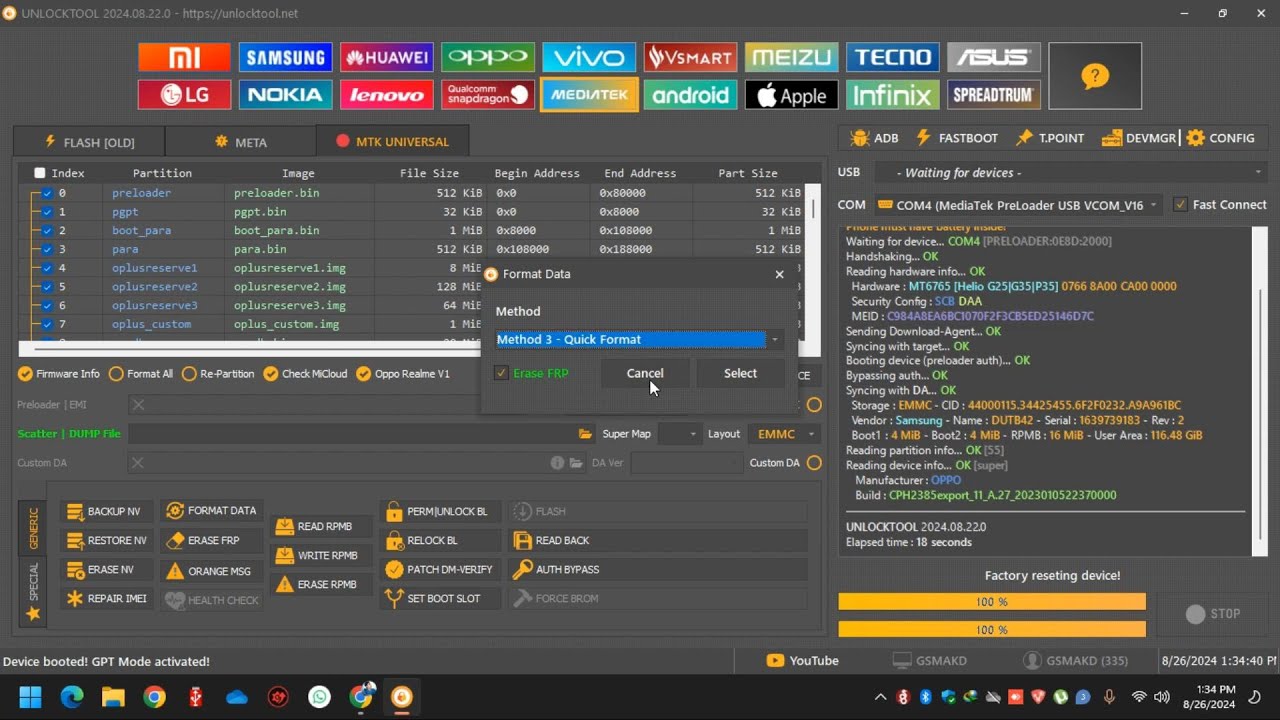Open WhatsApp from the taskbar
The height and width of the screenshot is (720, 1280).
point(319,697)
